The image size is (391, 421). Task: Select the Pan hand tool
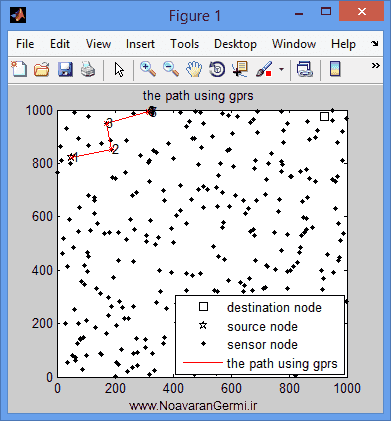(194, 69)
